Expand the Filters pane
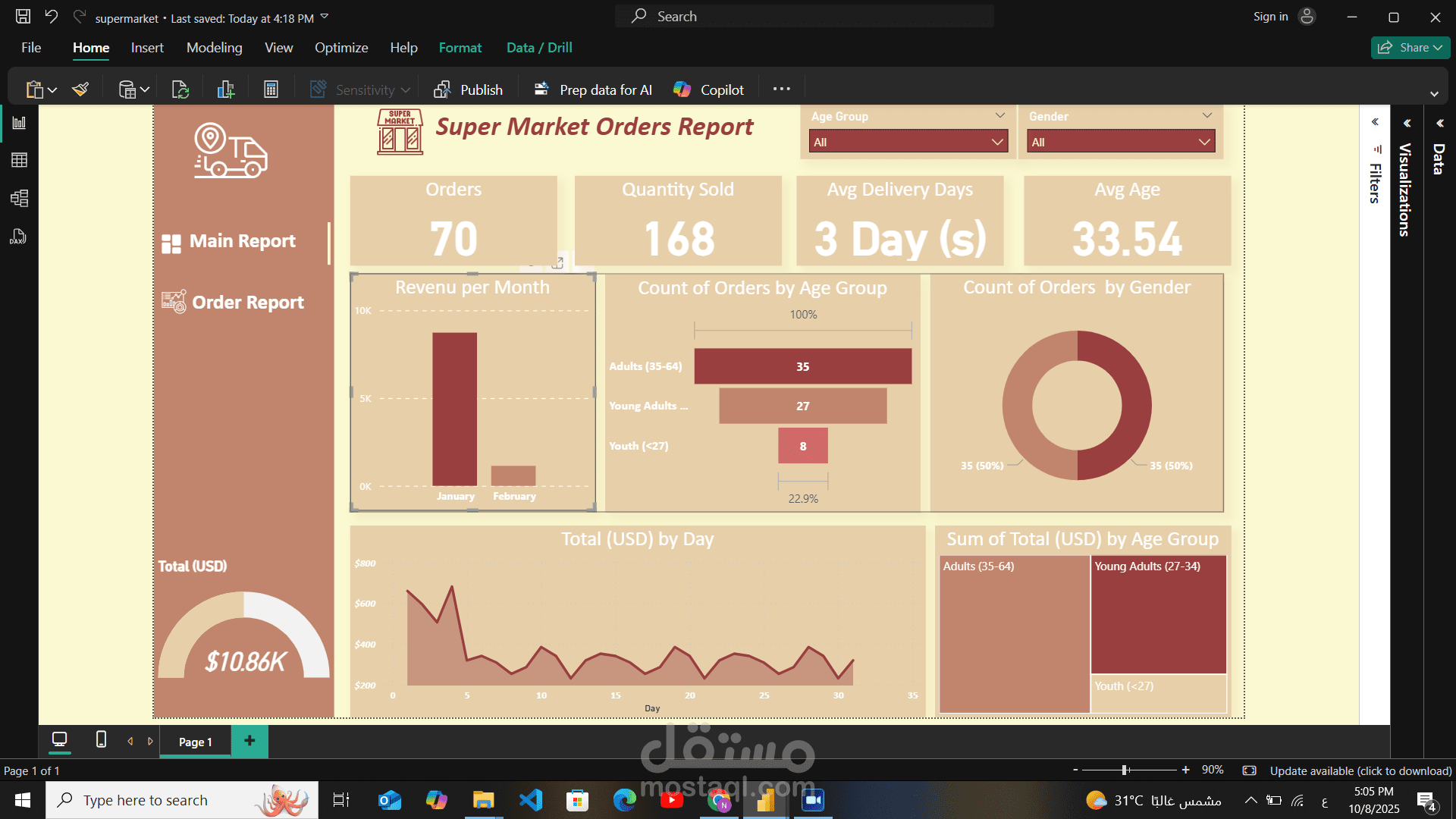 pyautogui.click(x=1375, y=122)
